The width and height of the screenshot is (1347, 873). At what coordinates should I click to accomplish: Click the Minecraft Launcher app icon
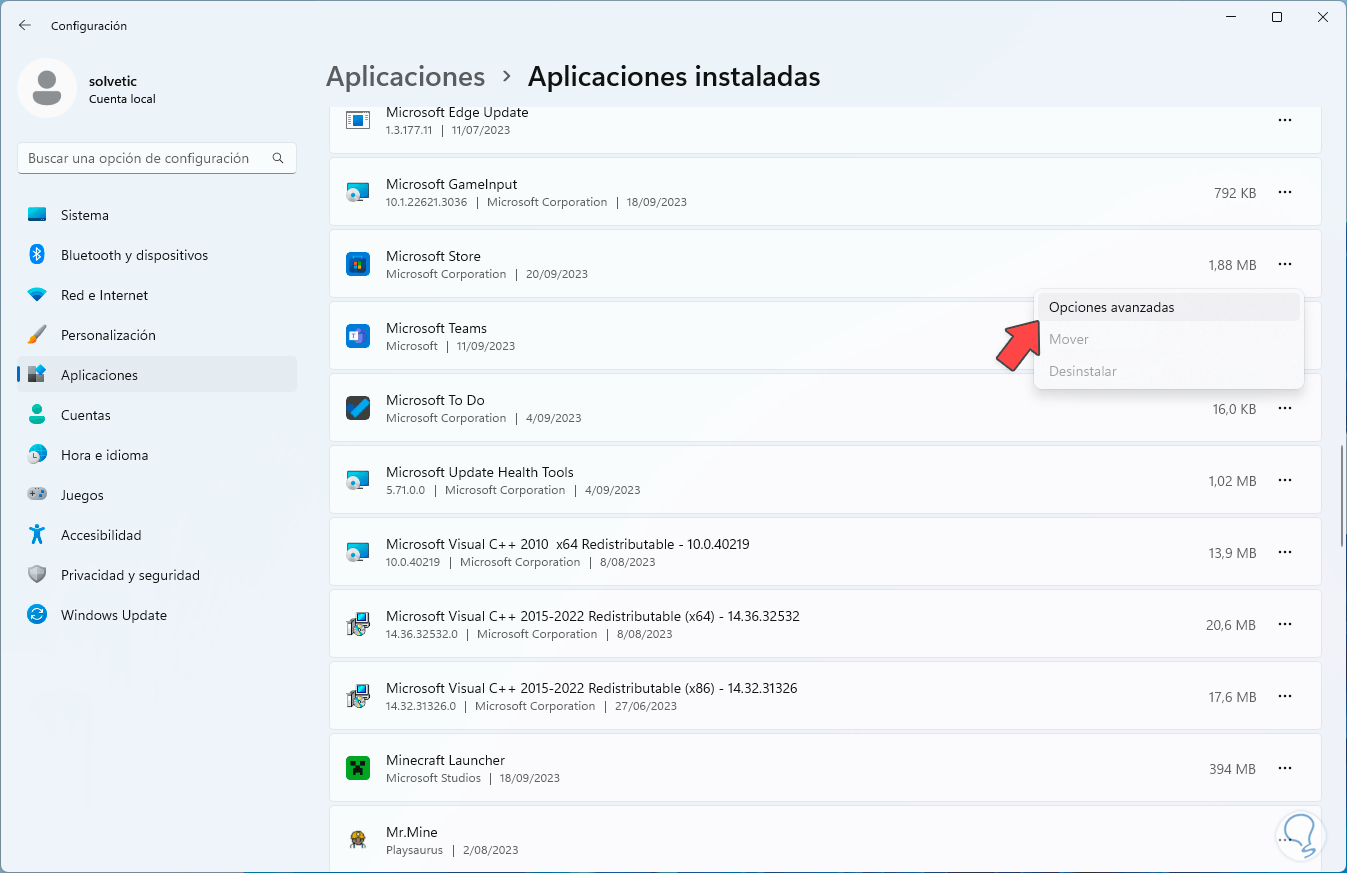[x=358, y=768]
